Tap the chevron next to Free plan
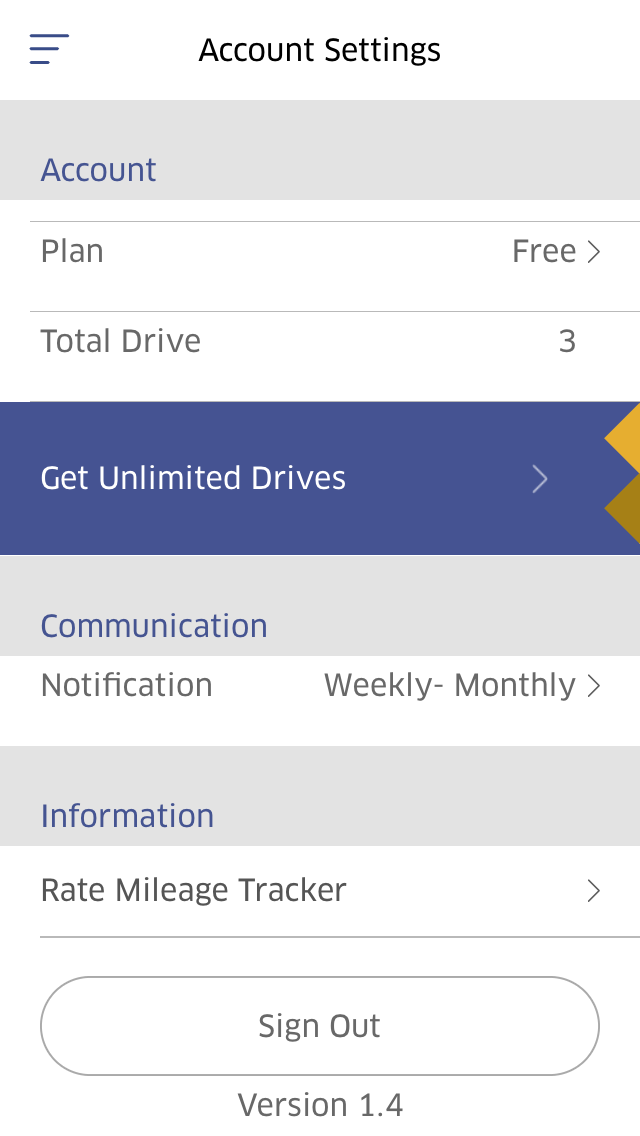Screen dimensions: 640x1136 594,251
